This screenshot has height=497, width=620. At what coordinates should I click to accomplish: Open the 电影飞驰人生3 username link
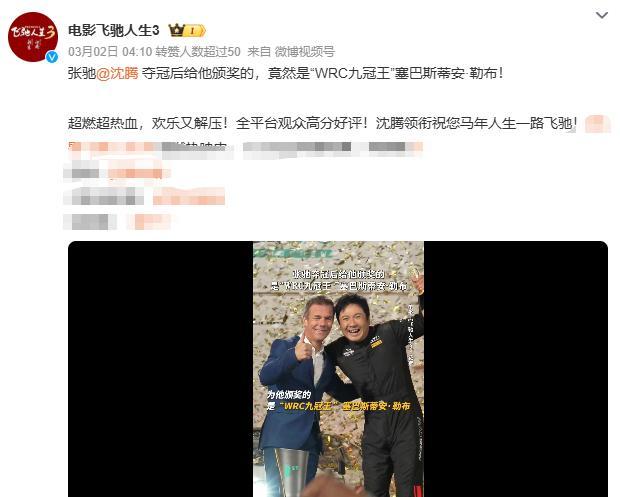coord(114,30)
